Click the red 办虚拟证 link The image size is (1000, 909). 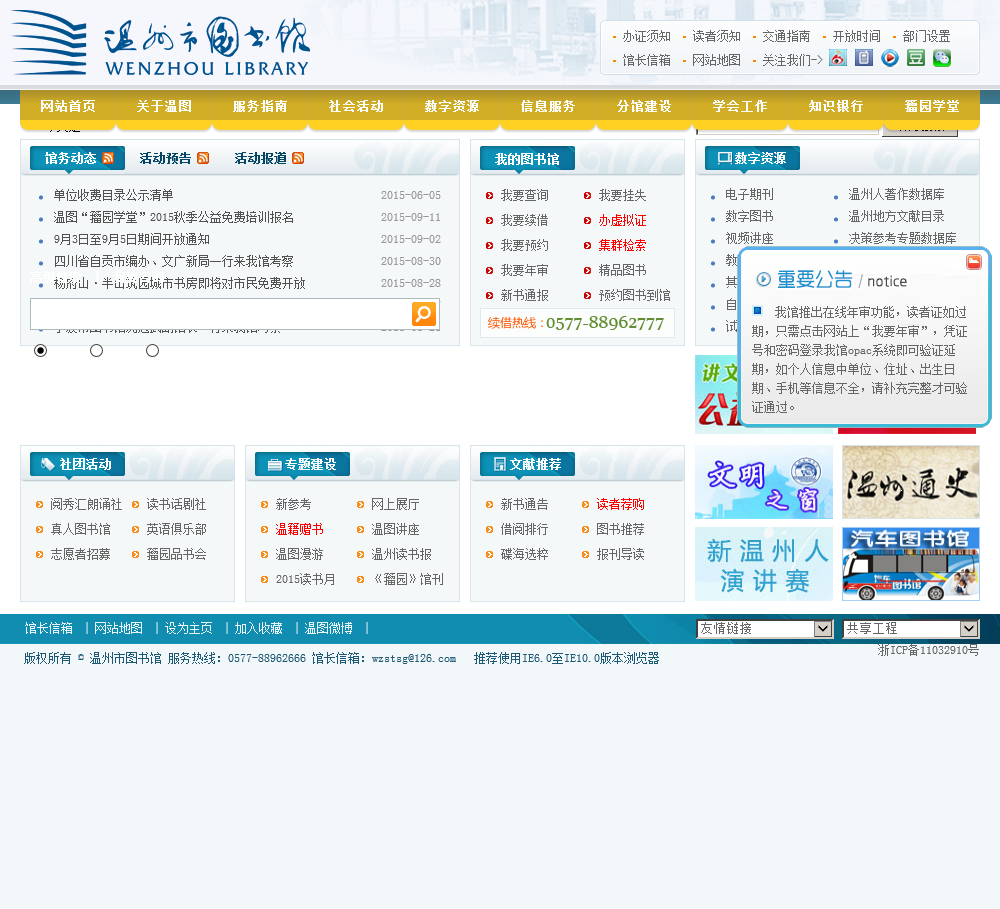click(622, 220)
